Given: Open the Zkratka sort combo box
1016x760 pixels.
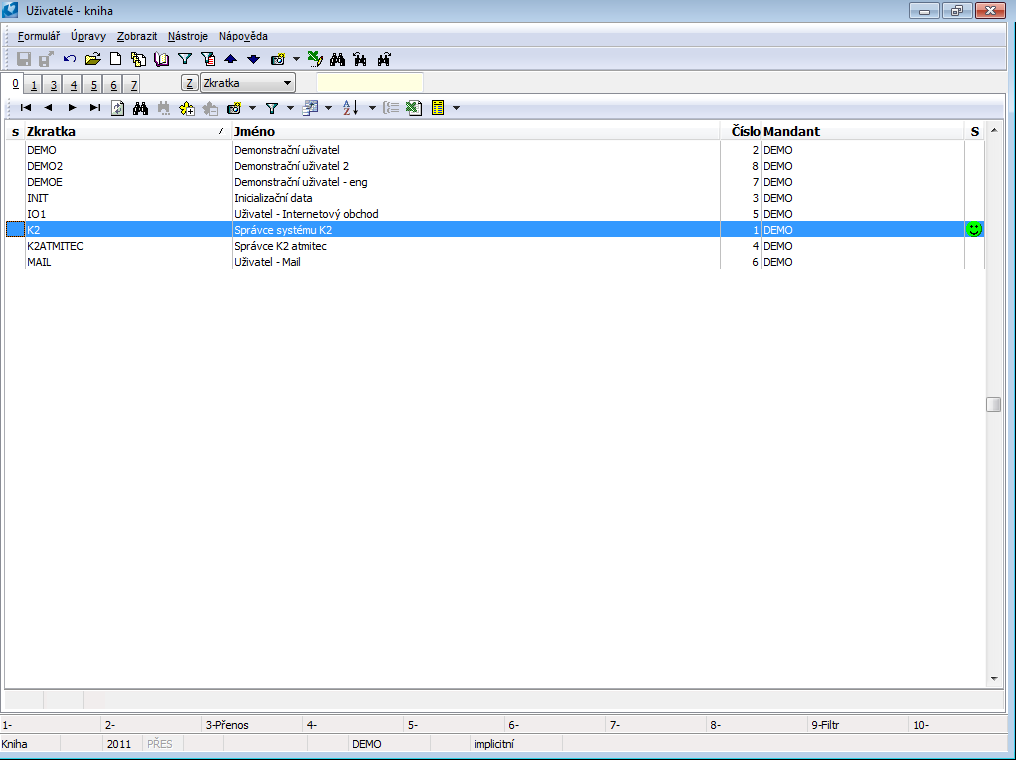Looking at the screenshot, I should (248, 83).
